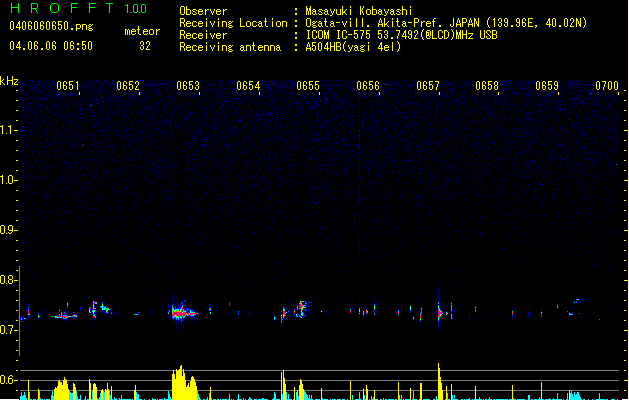The width and height of the screenshot is (629, 400).
Task: Click the largest yellow intensity peak before 0653
Action: (x=185, y=382)
